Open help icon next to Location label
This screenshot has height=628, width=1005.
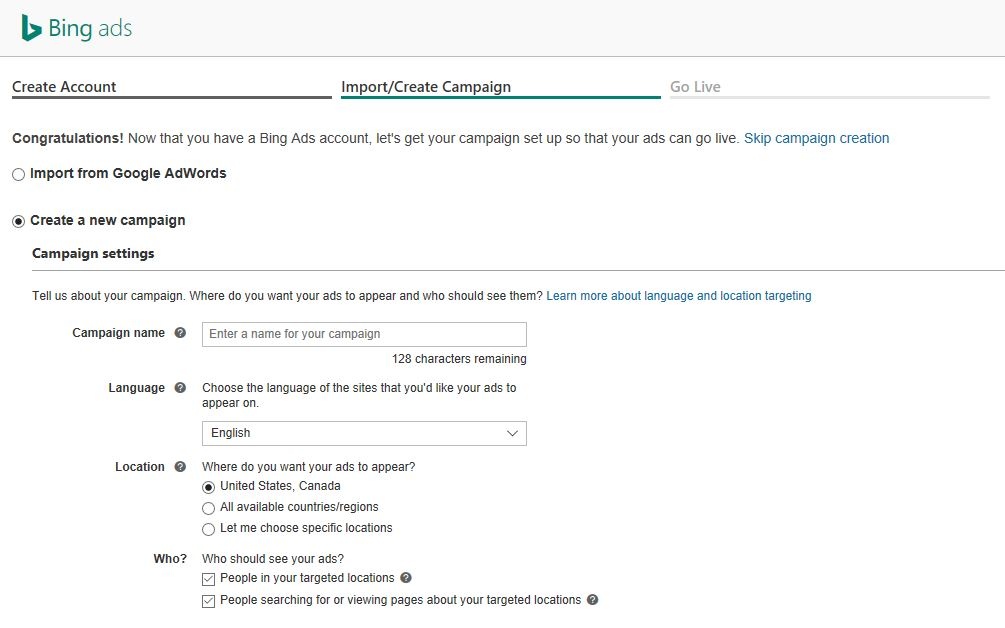click(180, 467)
